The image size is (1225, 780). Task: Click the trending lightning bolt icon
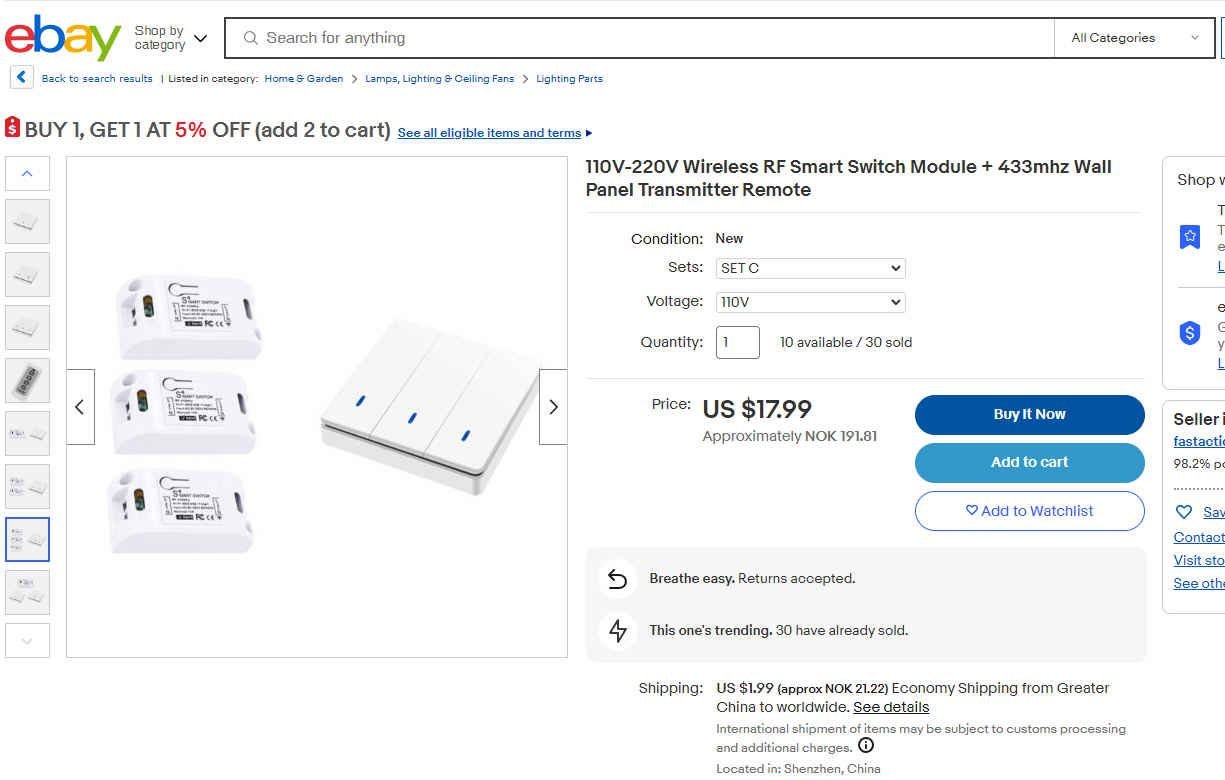tap(617, 630)
